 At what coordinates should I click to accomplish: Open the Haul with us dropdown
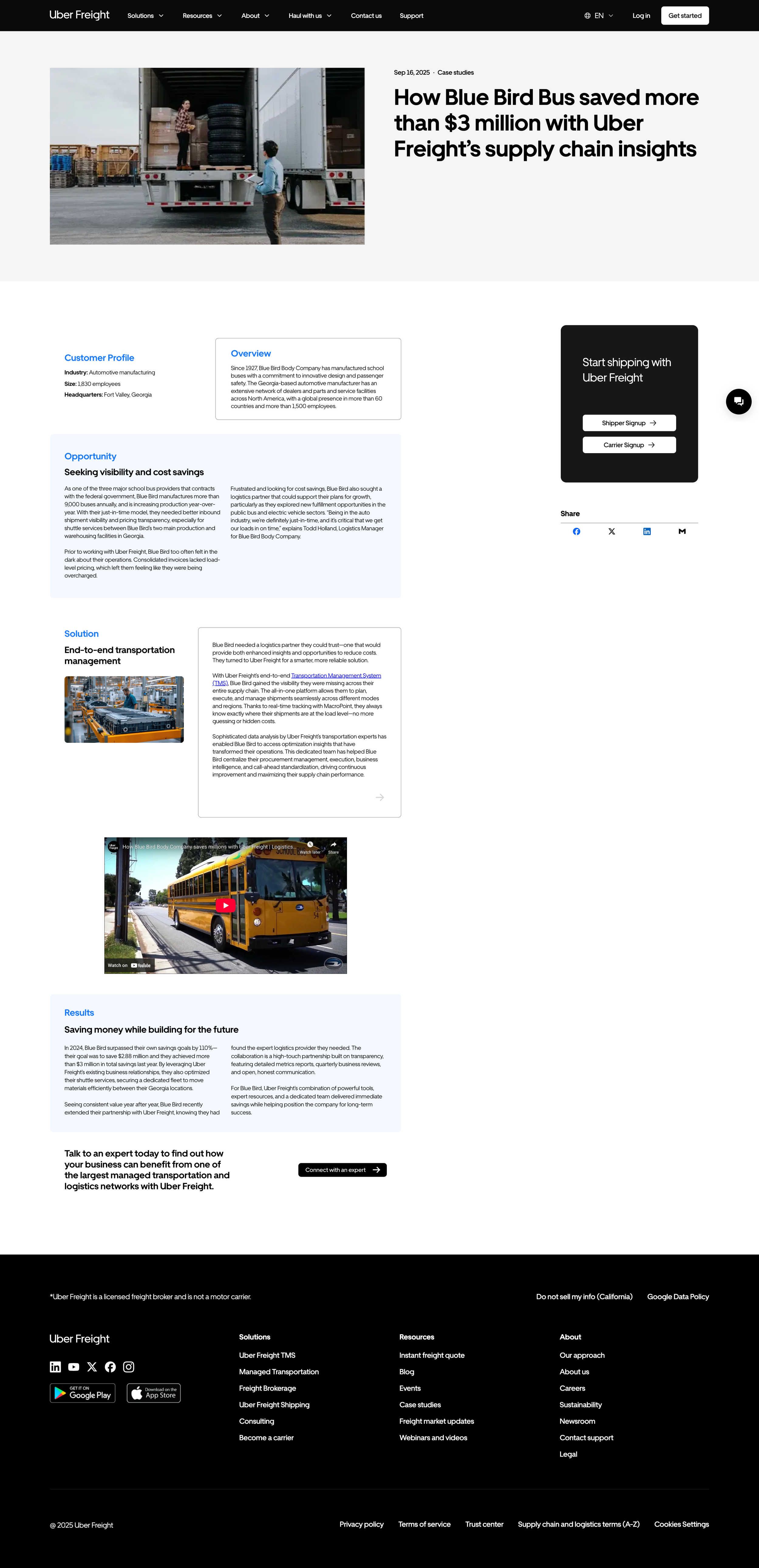pos(310,16)
